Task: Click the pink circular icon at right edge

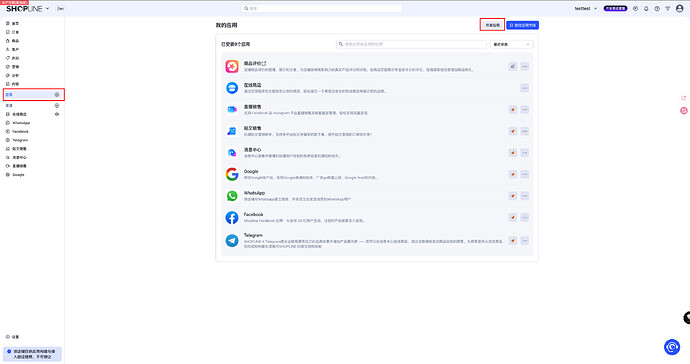Action: point(684,110)
